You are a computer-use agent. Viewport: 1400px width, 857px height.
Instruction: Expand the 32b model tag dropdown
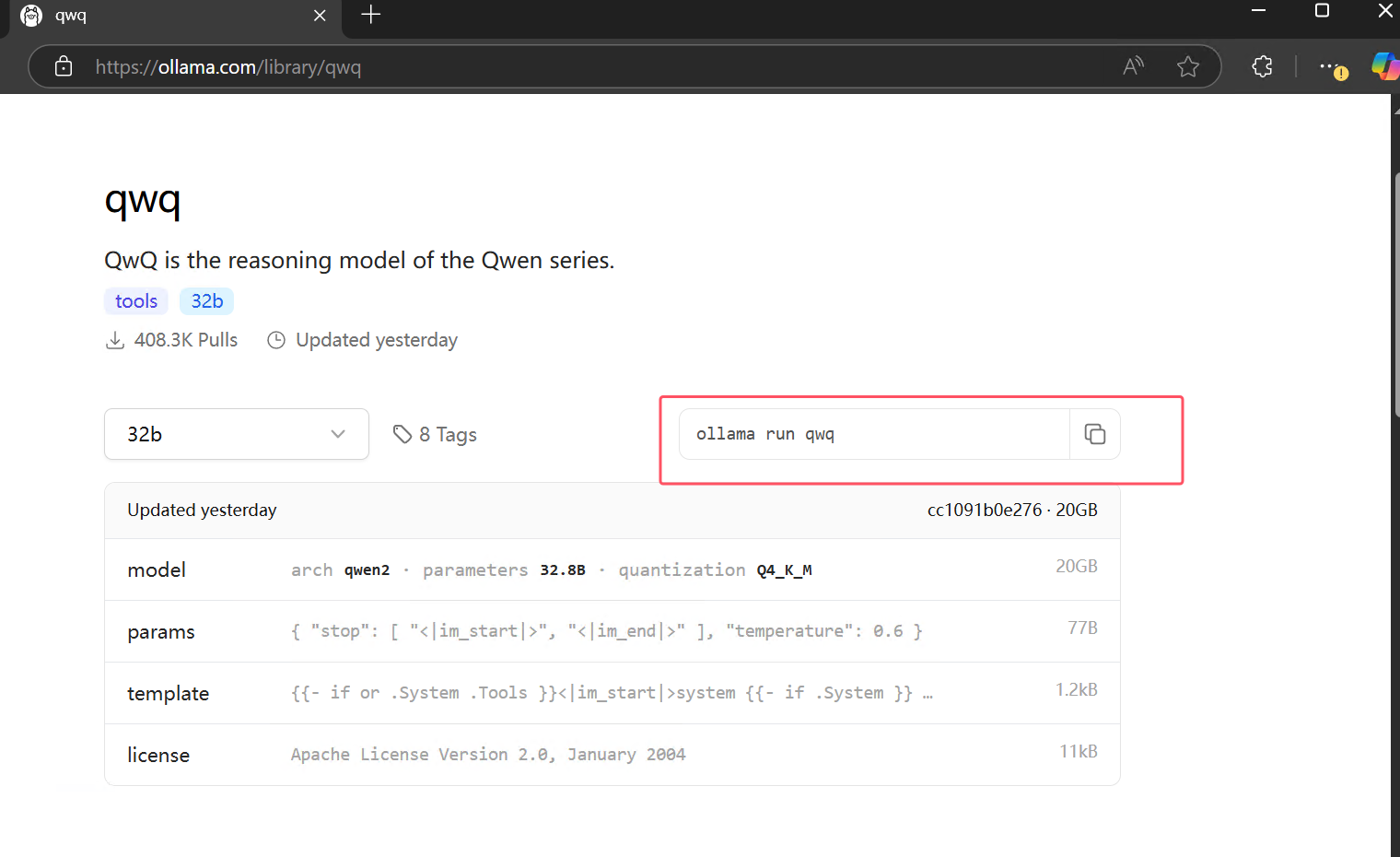(237, 434)
